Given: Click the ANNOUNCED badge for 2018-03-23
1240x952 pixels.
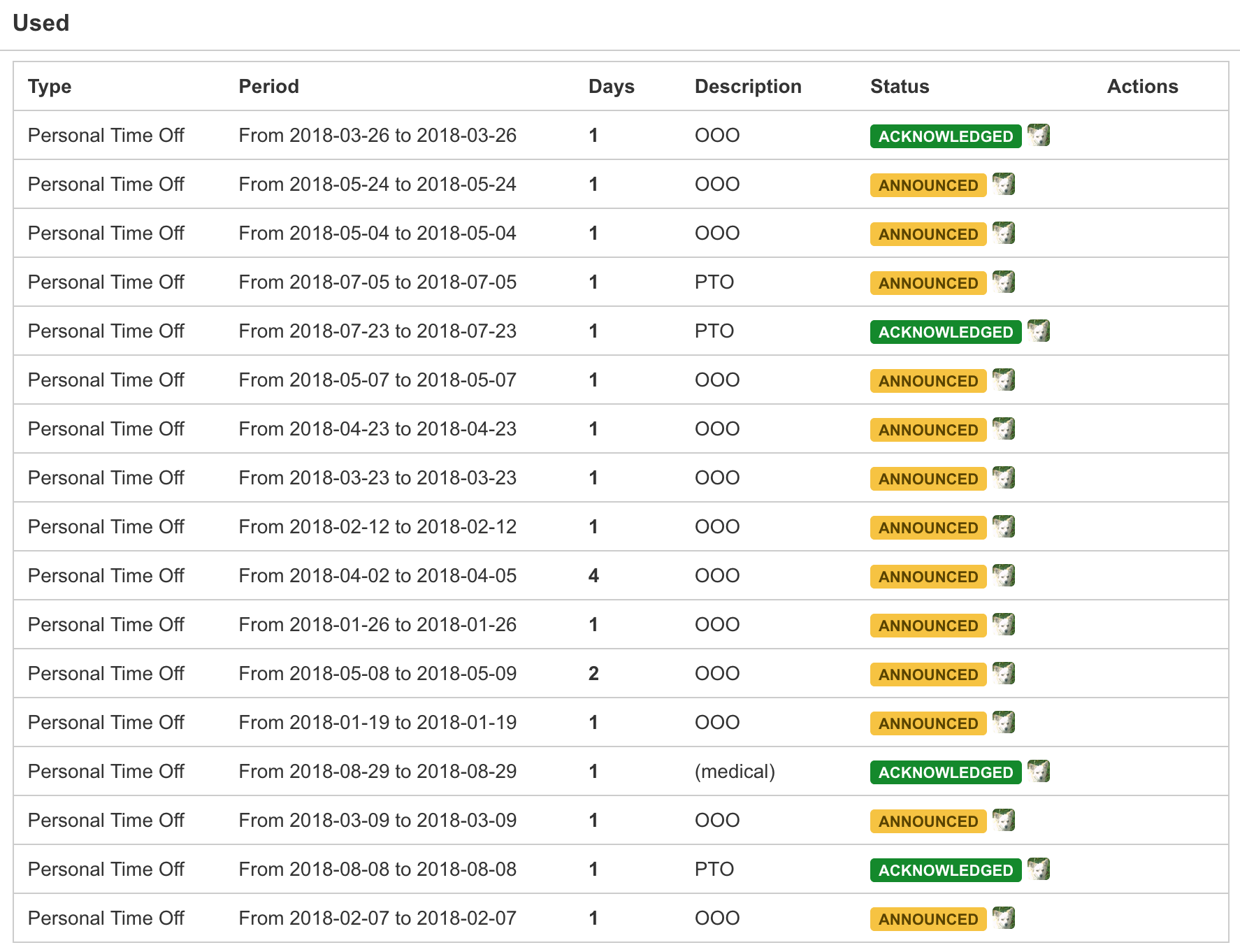Looking at the screenshot, I should point(928,479).
